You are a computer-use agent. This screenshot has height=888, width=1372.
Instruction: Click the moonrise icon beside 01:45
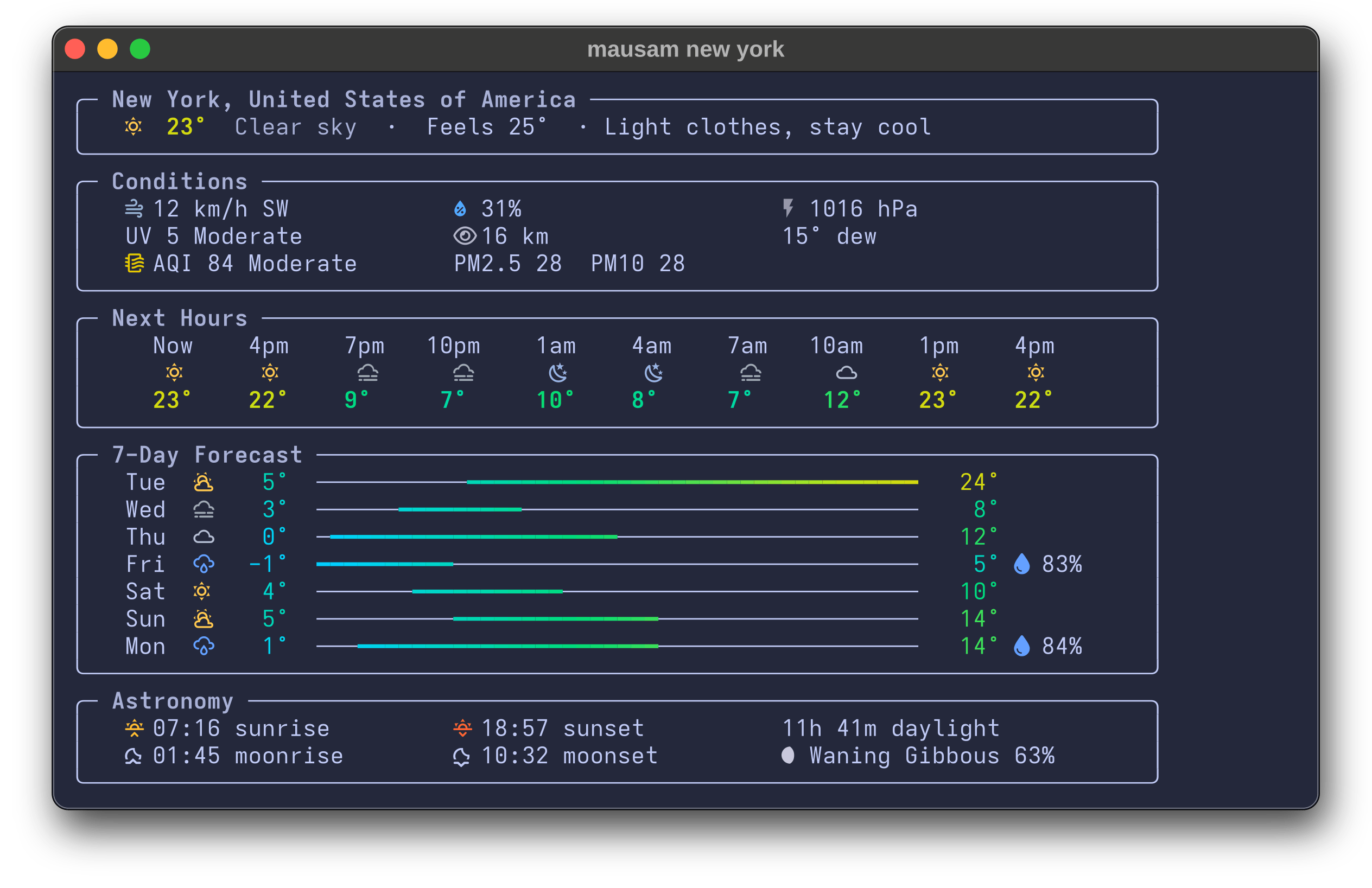(133, 756)
